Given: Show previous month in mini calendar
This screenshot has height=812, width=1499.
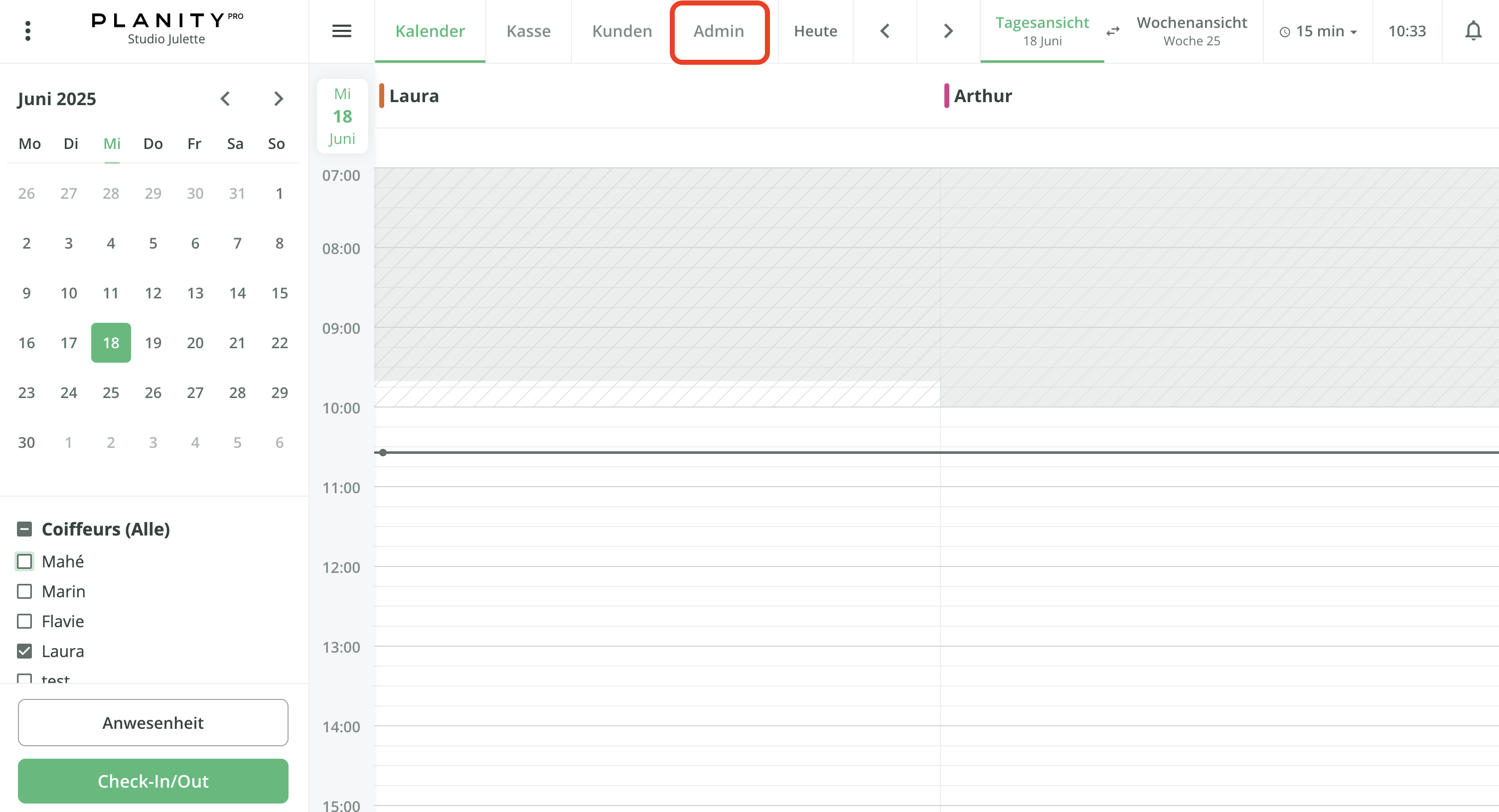Looking at the screenshot, I should (226, 99).
